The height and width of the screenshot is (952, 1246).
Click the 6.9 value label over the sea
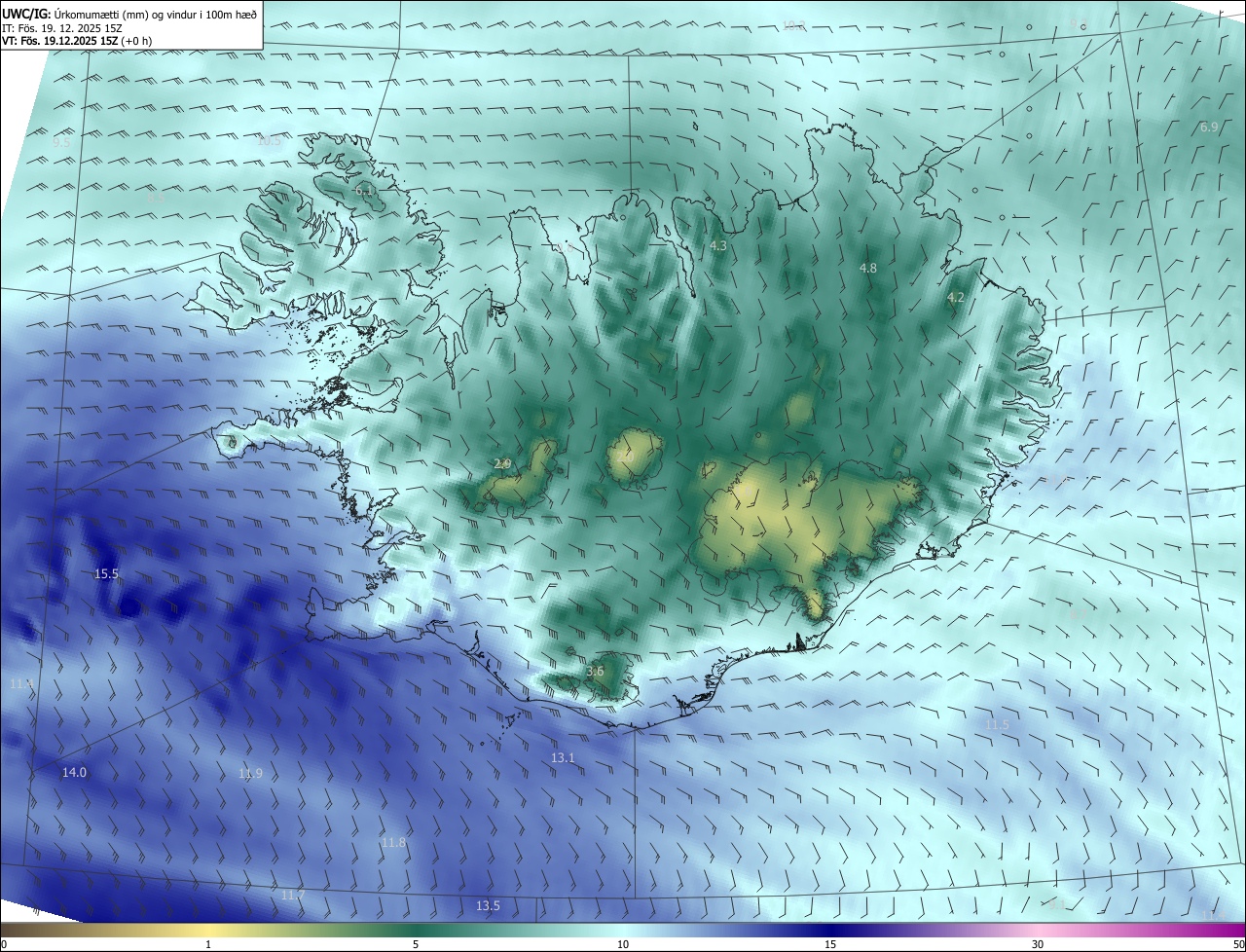click(1209, 127)
